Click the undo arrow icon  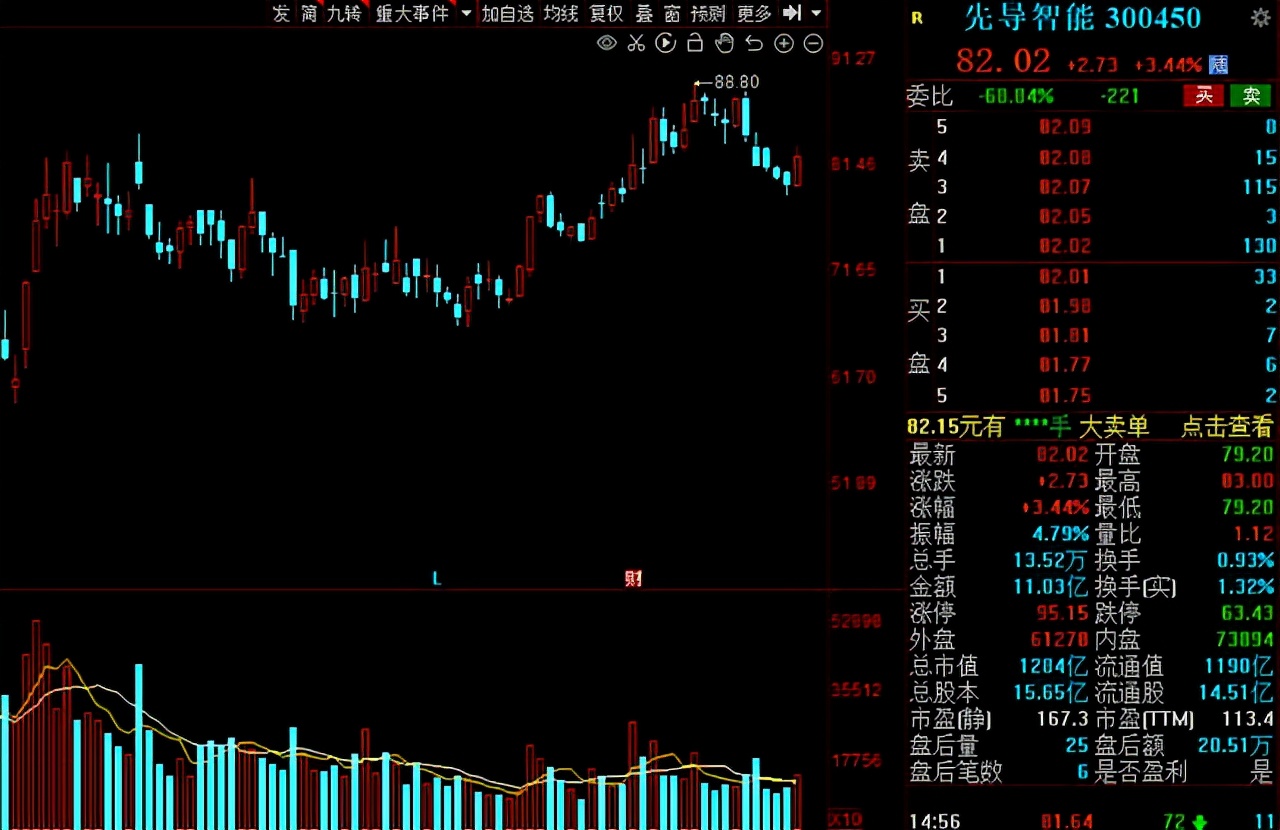tap(754, 43)
